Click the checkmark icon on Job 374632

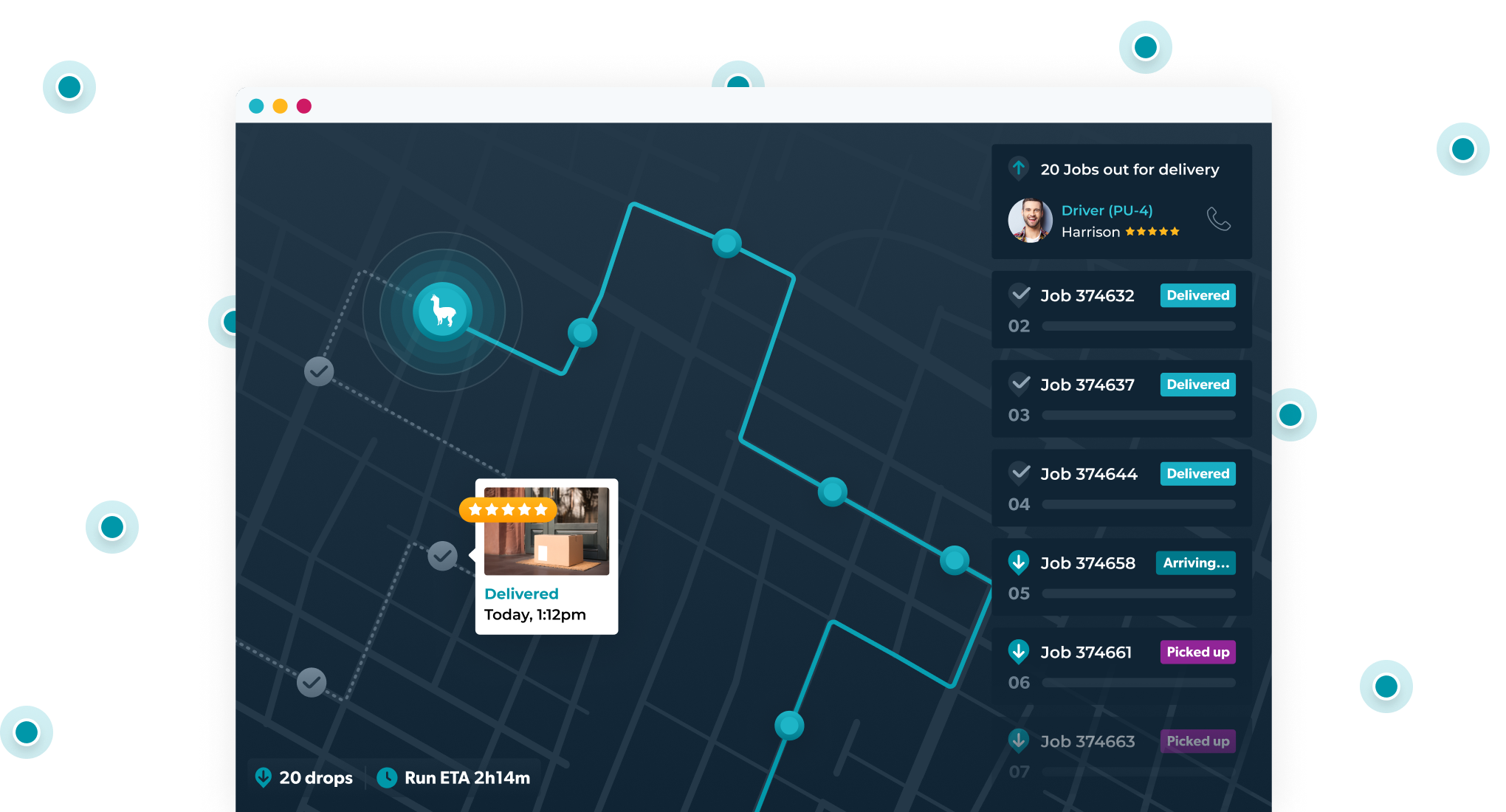pos(1020,295)
